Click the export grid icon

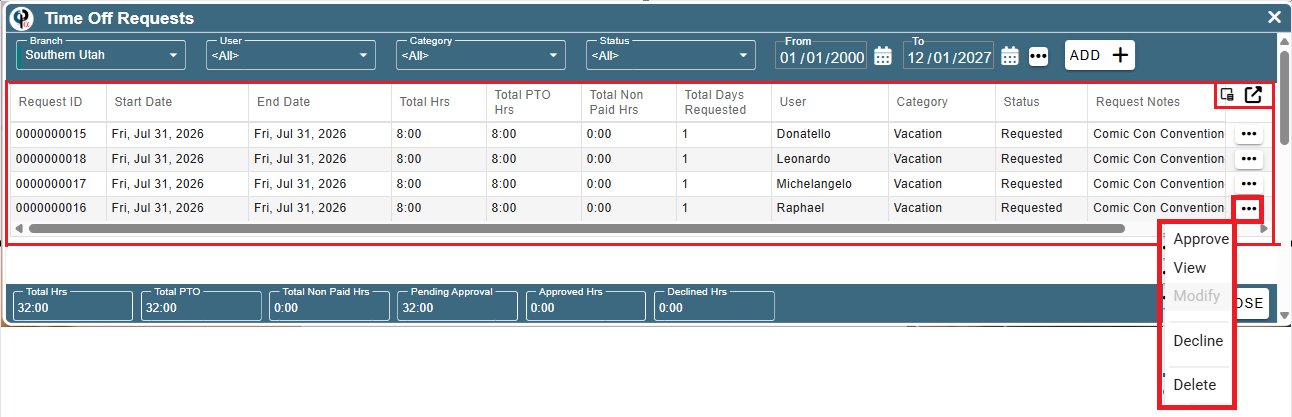(1253, 95)
